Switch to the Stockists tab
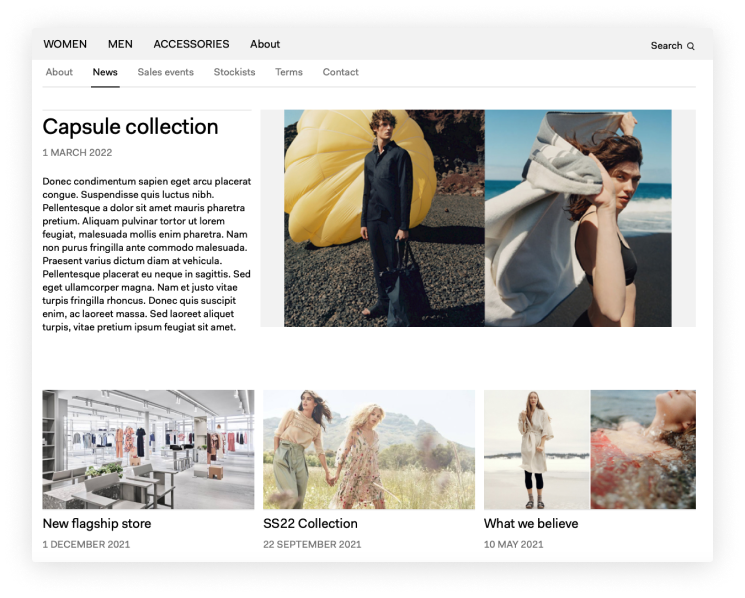The width and height of the screenshot is (745, 598). pos(234,72)
